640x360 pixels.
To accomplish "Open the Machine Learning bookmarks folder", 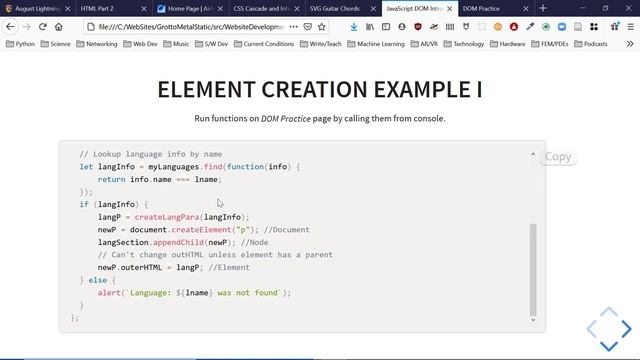I will pos(376,44).
